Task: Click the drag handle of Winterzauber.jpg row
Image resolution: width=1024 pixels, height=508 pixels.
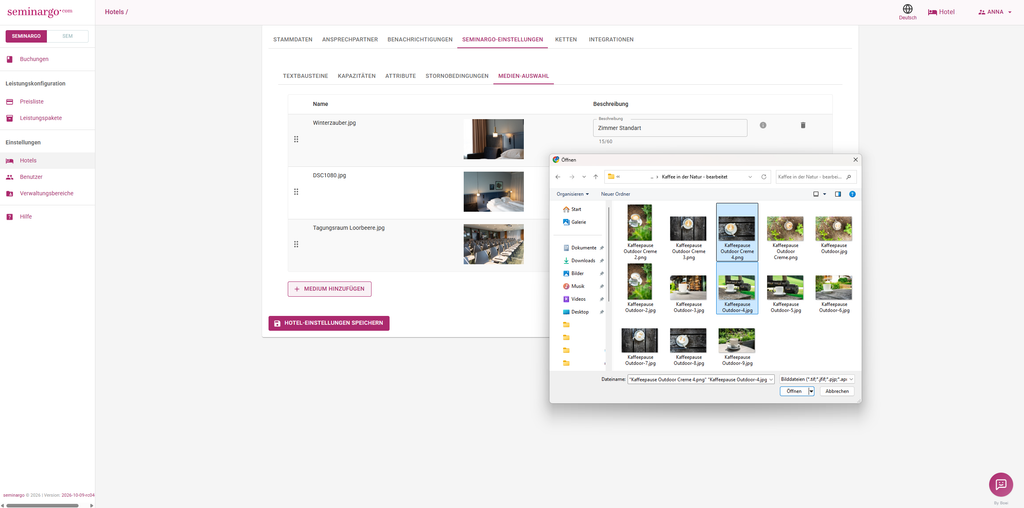Action: (x=296, y=140)
